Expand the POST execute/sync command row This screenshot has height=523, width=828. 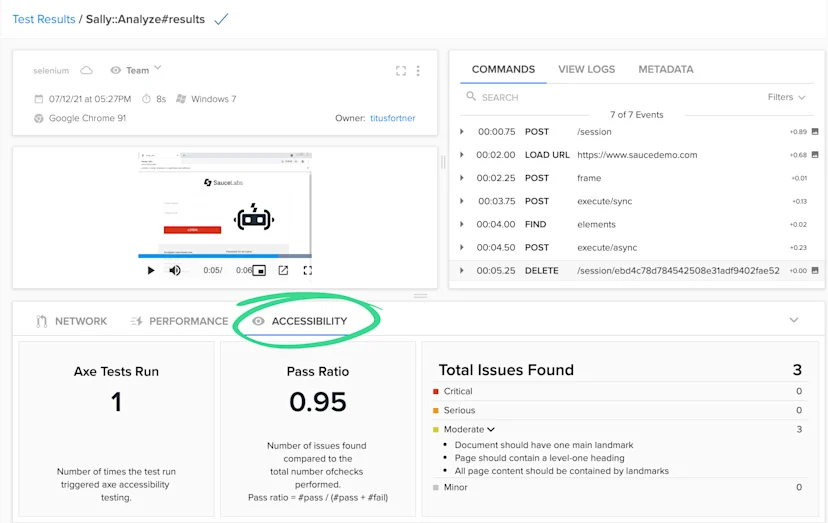[462, 201]
